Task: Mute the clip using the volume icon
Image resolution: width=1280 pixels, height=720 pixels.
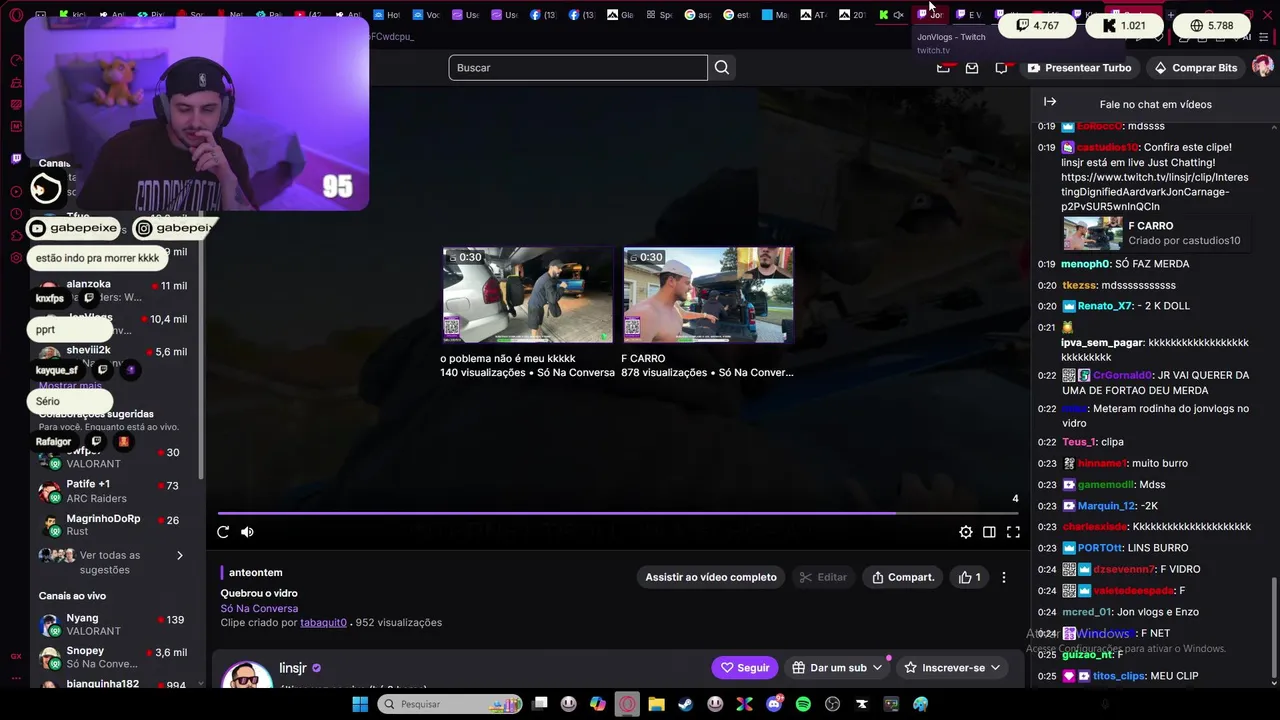Action: tap(247, 532)
